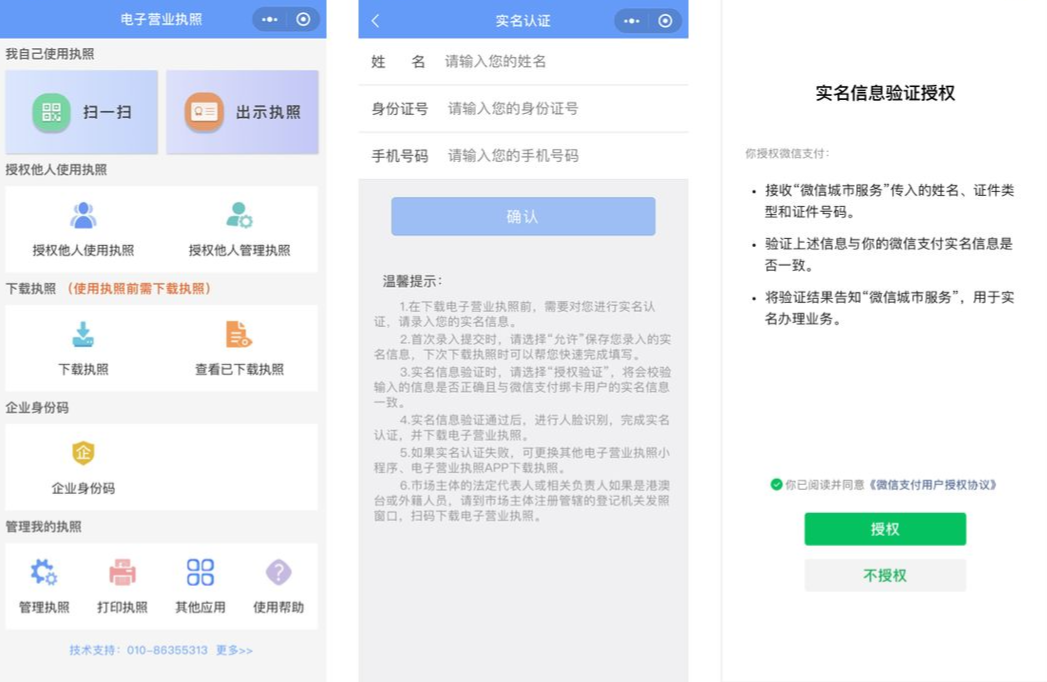Click the 温馨提示 heading
1047x682 pixels.
(412, 281)
